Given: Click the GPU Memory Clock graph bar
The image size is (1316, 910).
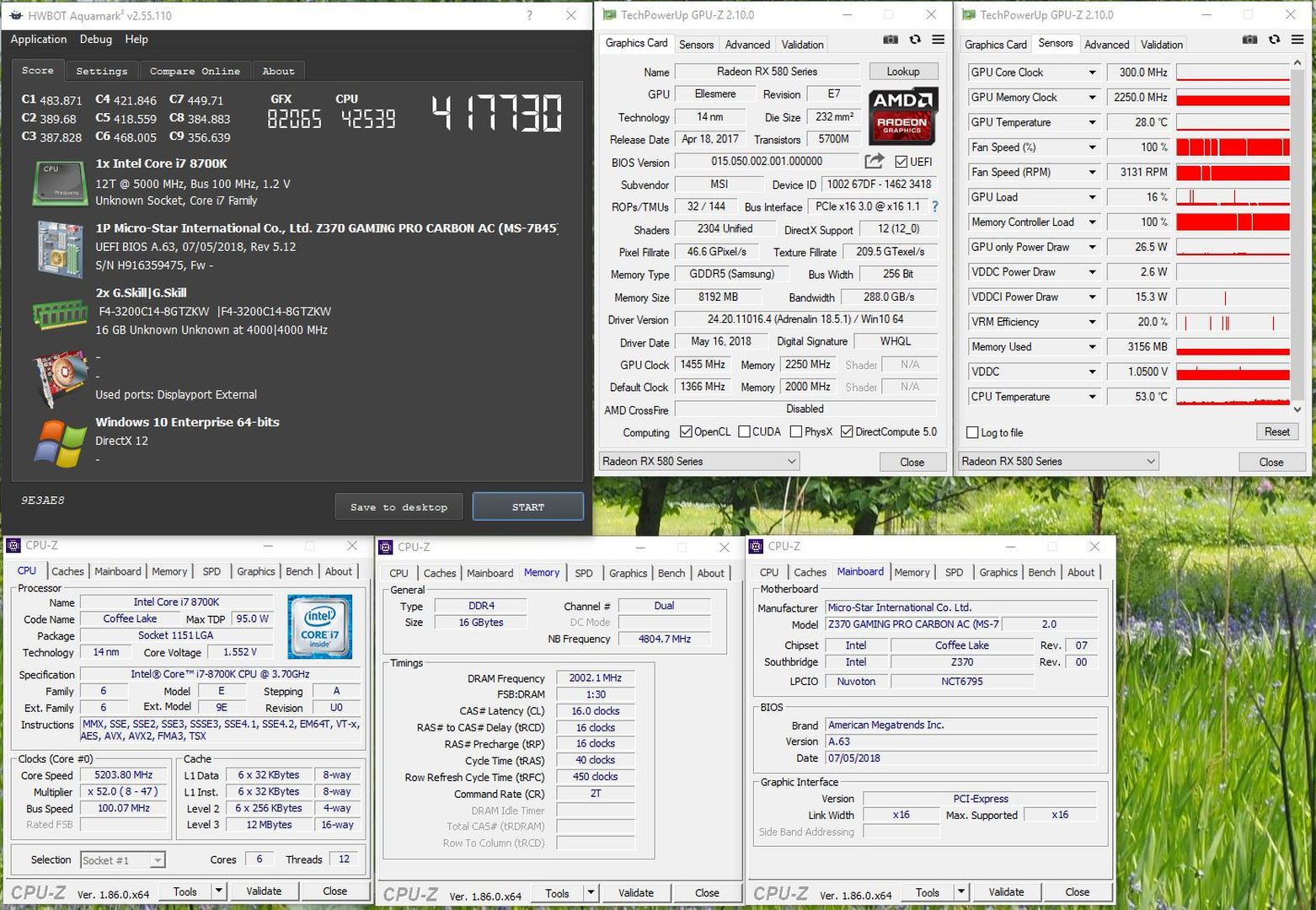Looking at the screenshot, I should [1233, 98].
